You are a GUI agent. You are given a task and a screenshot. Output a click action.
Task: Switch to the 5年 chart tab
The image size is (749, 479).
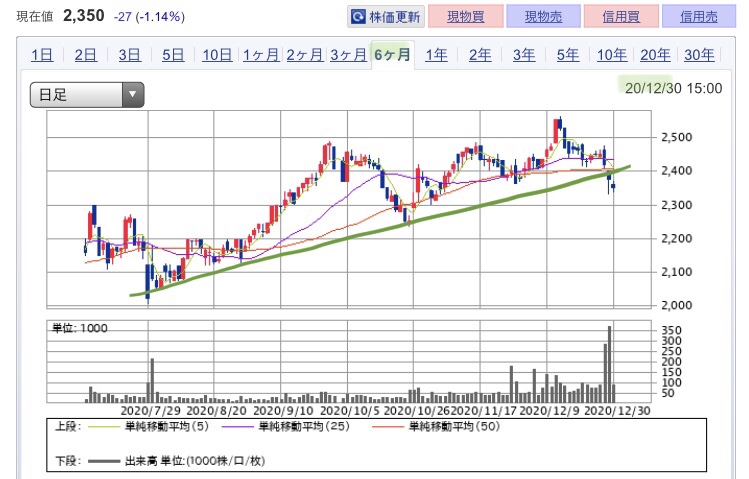(x=568, y=55)
